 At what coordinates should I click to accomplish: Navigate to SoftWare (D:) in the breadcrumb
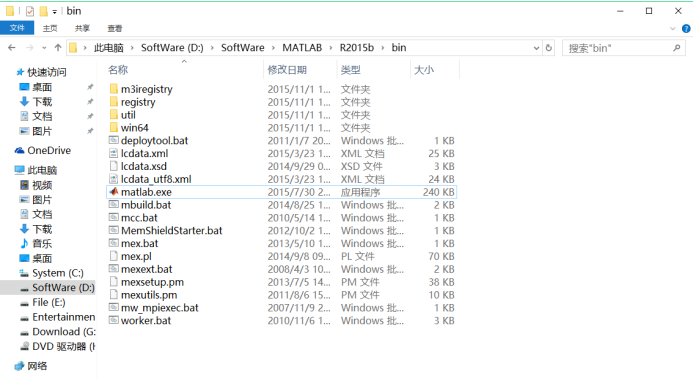tap(172, 48)
